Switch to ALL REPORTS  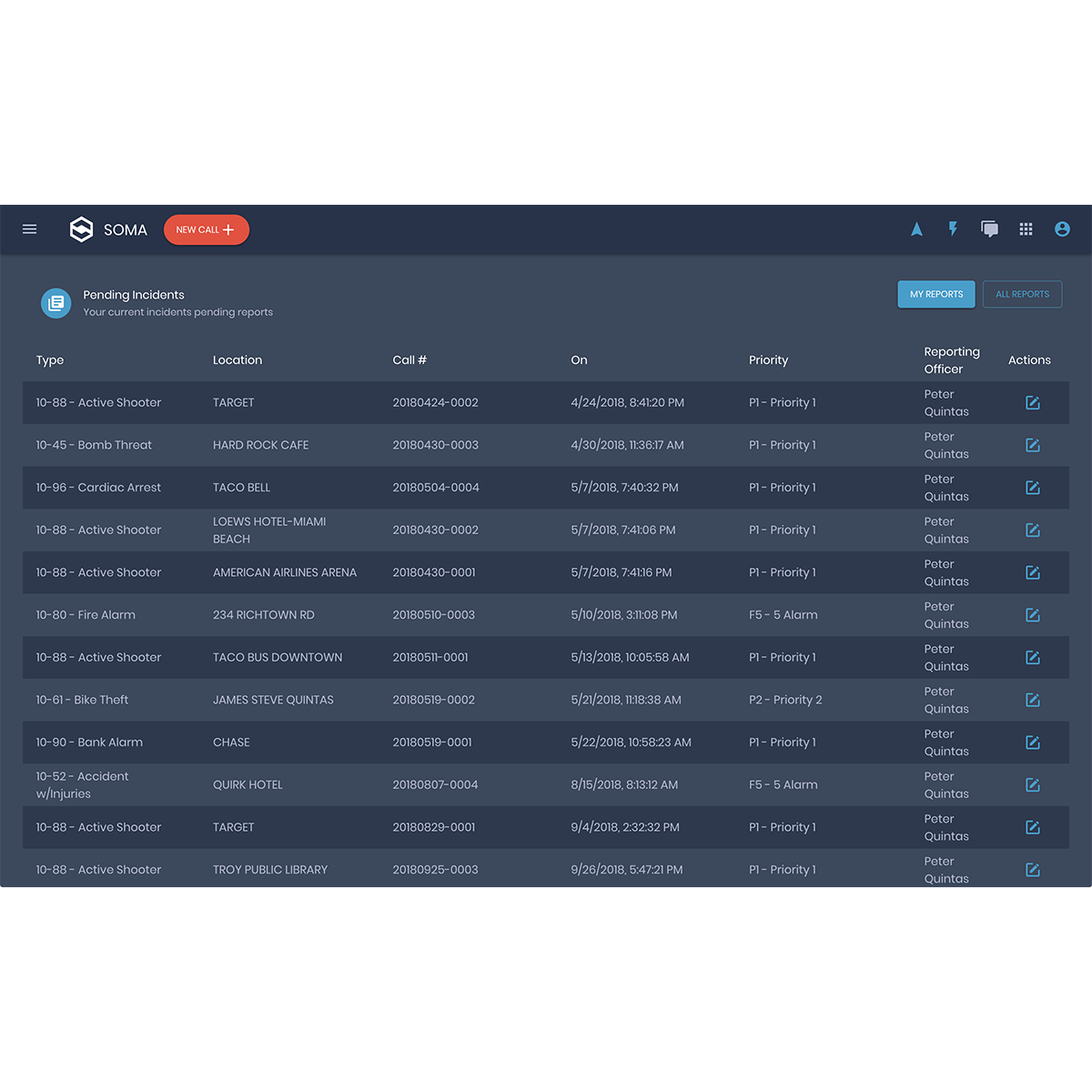[x=1022, y=294]
